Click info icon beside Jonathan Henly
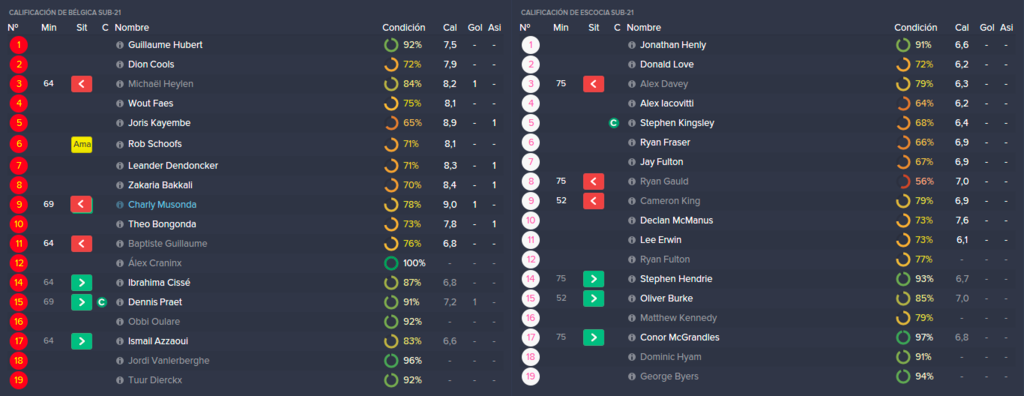Image resolution: width=1024 pixels, height=396 pixels. (632, 45)
